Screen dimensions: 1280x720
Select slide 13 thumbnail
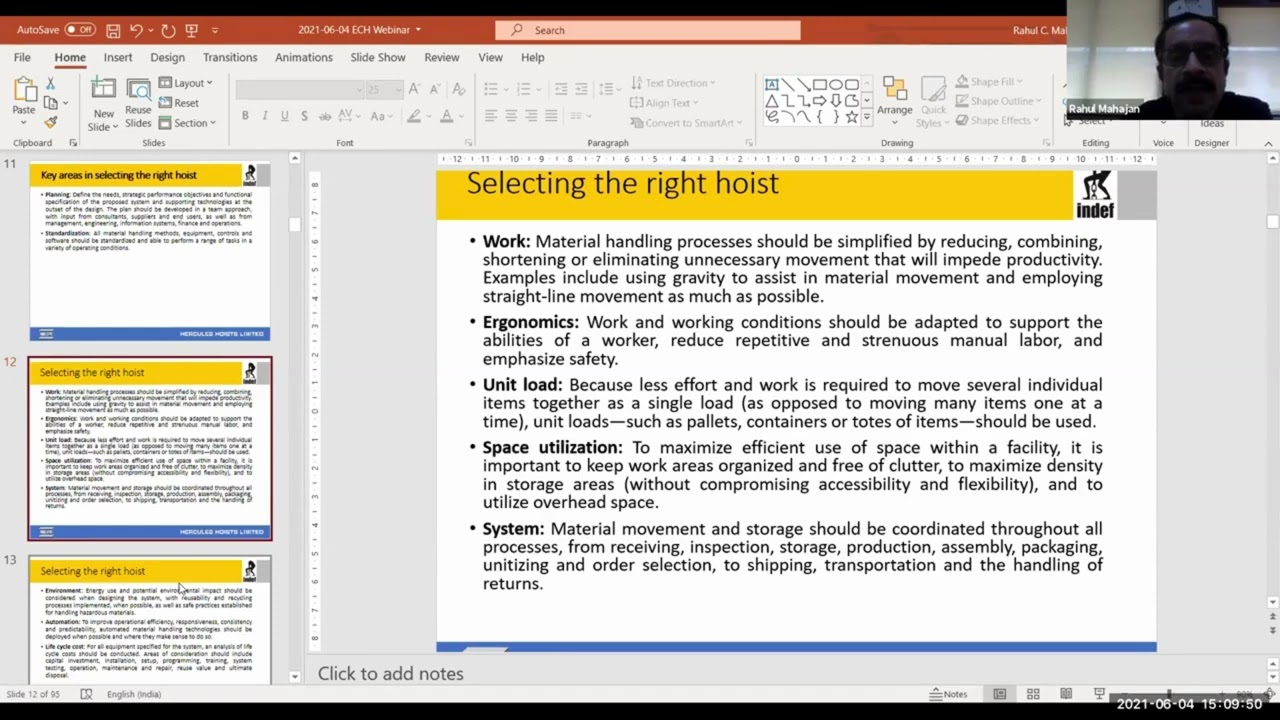(x=150, y=619)
